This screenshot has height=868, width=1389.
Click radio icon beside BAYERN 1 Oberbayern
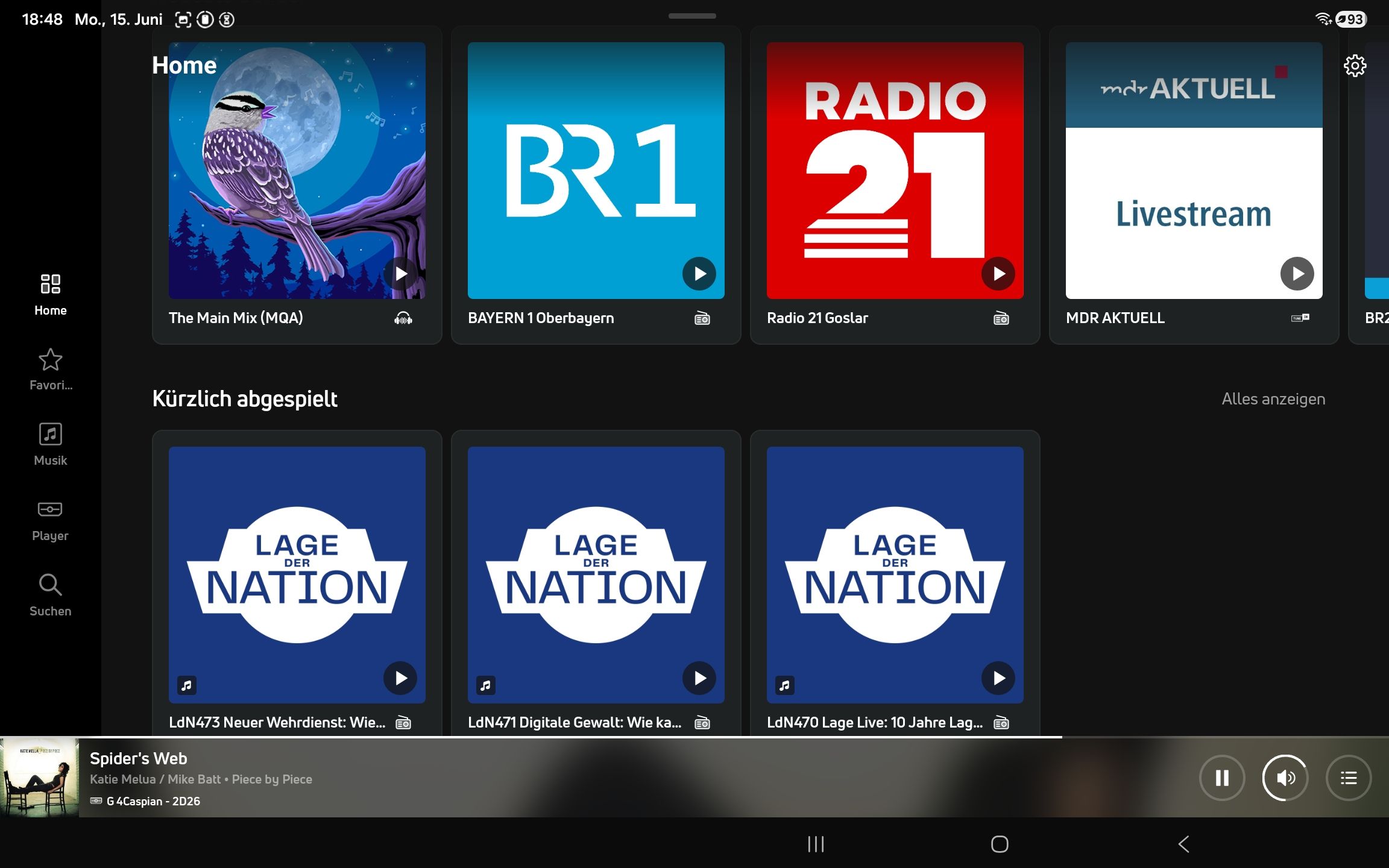pyautogui.click(x=702, y=318)
